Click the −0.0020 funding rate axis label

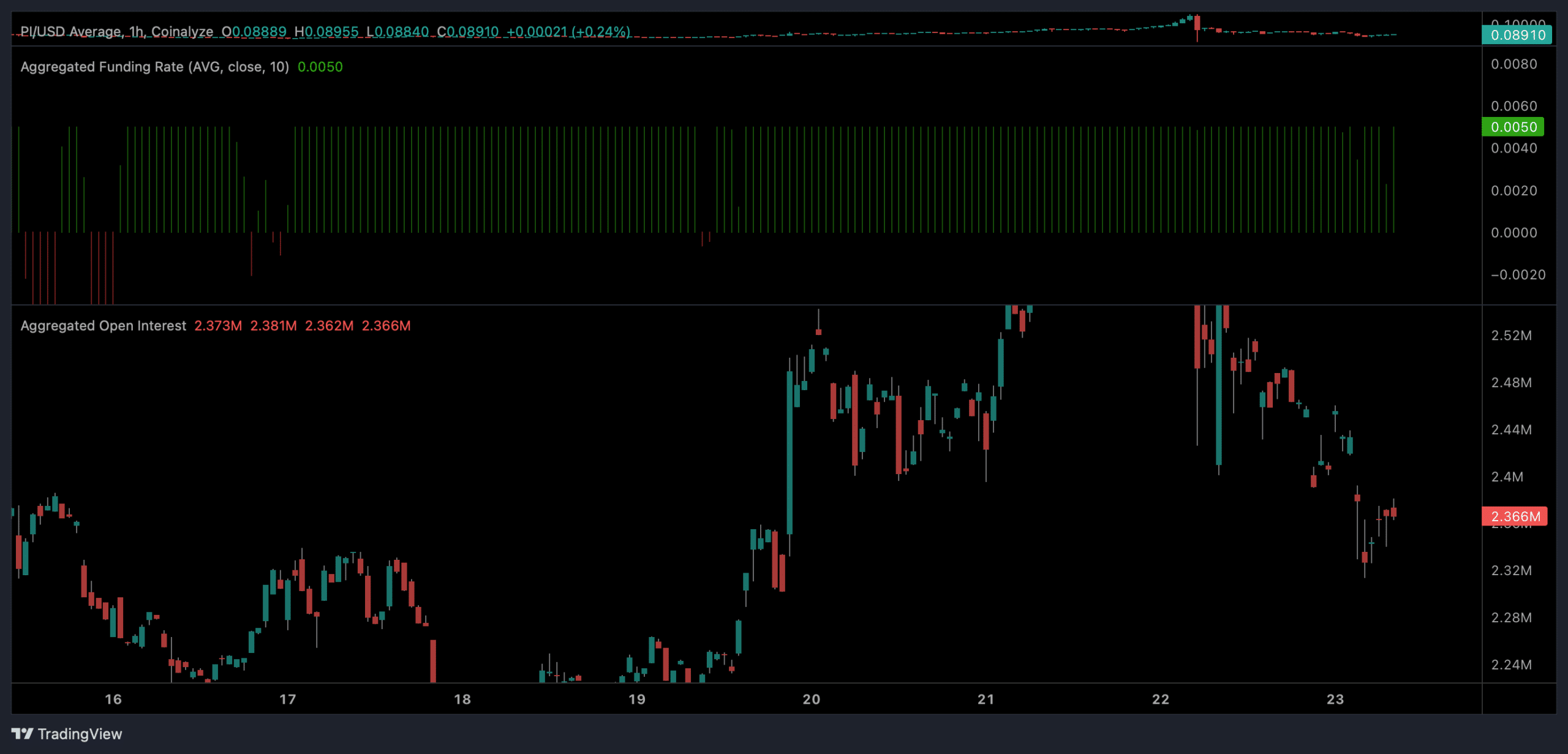(x=1518, y=275)
